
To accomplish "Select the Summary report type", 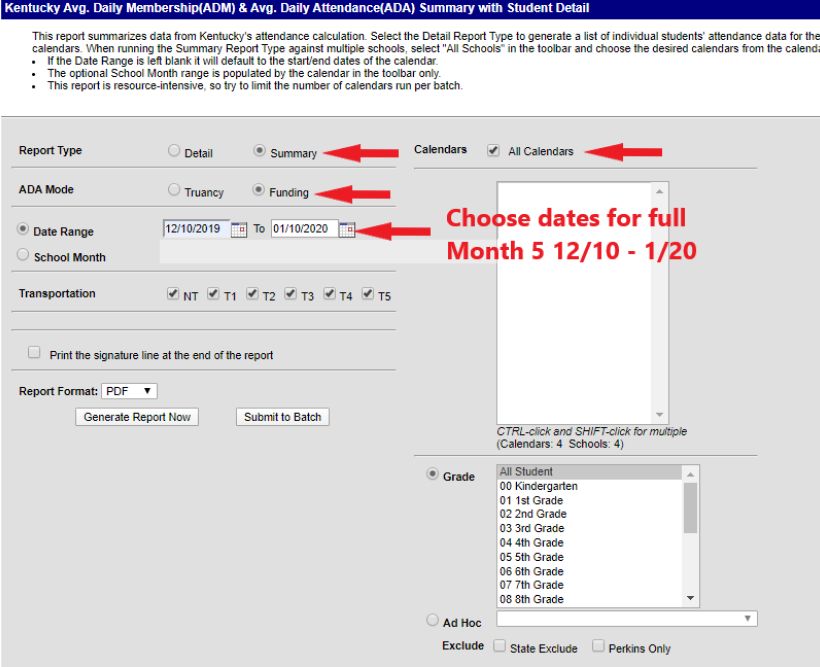I will [260, 152].
